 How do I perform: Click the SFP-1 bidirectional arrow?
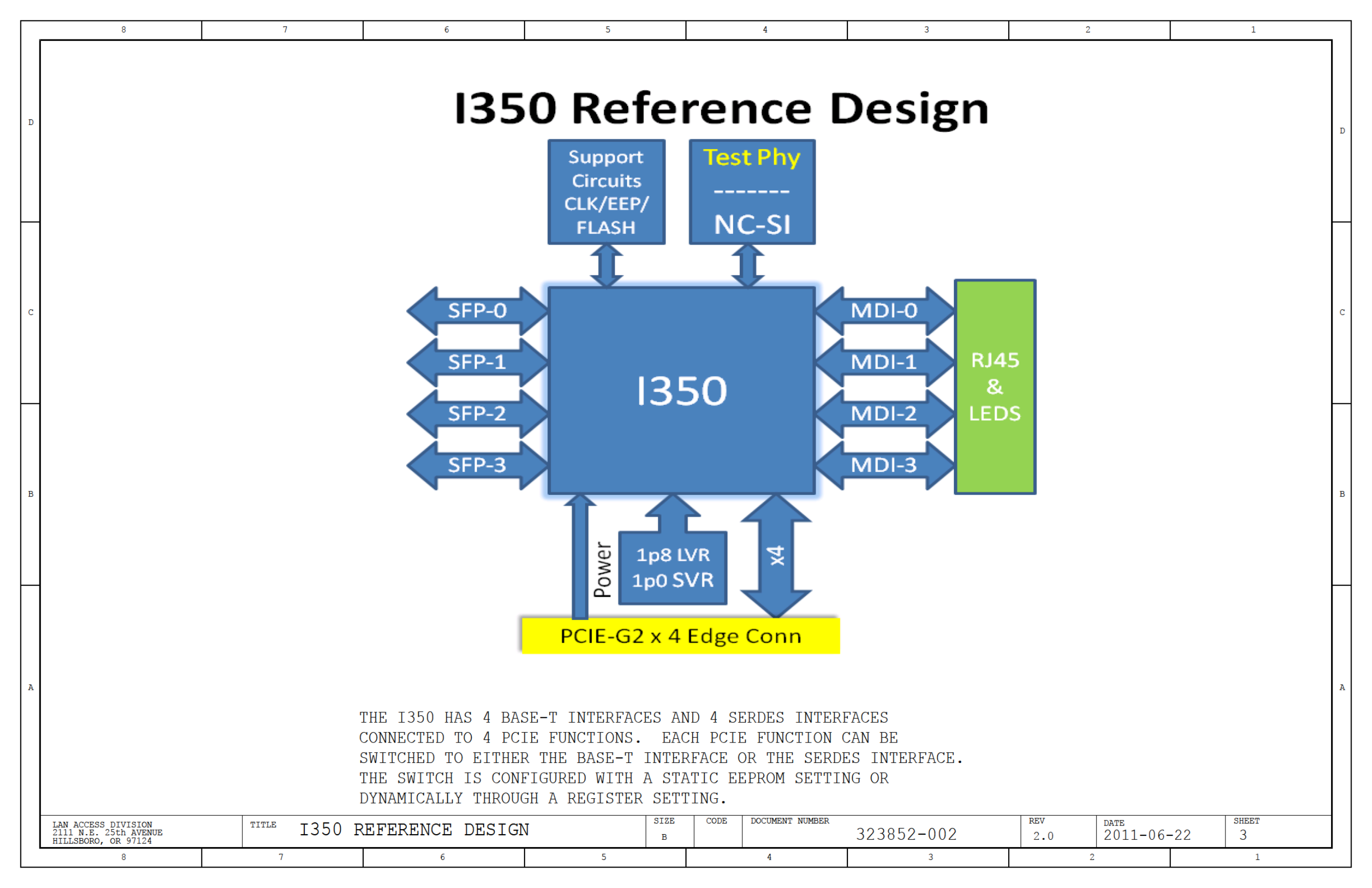point(477,362)
